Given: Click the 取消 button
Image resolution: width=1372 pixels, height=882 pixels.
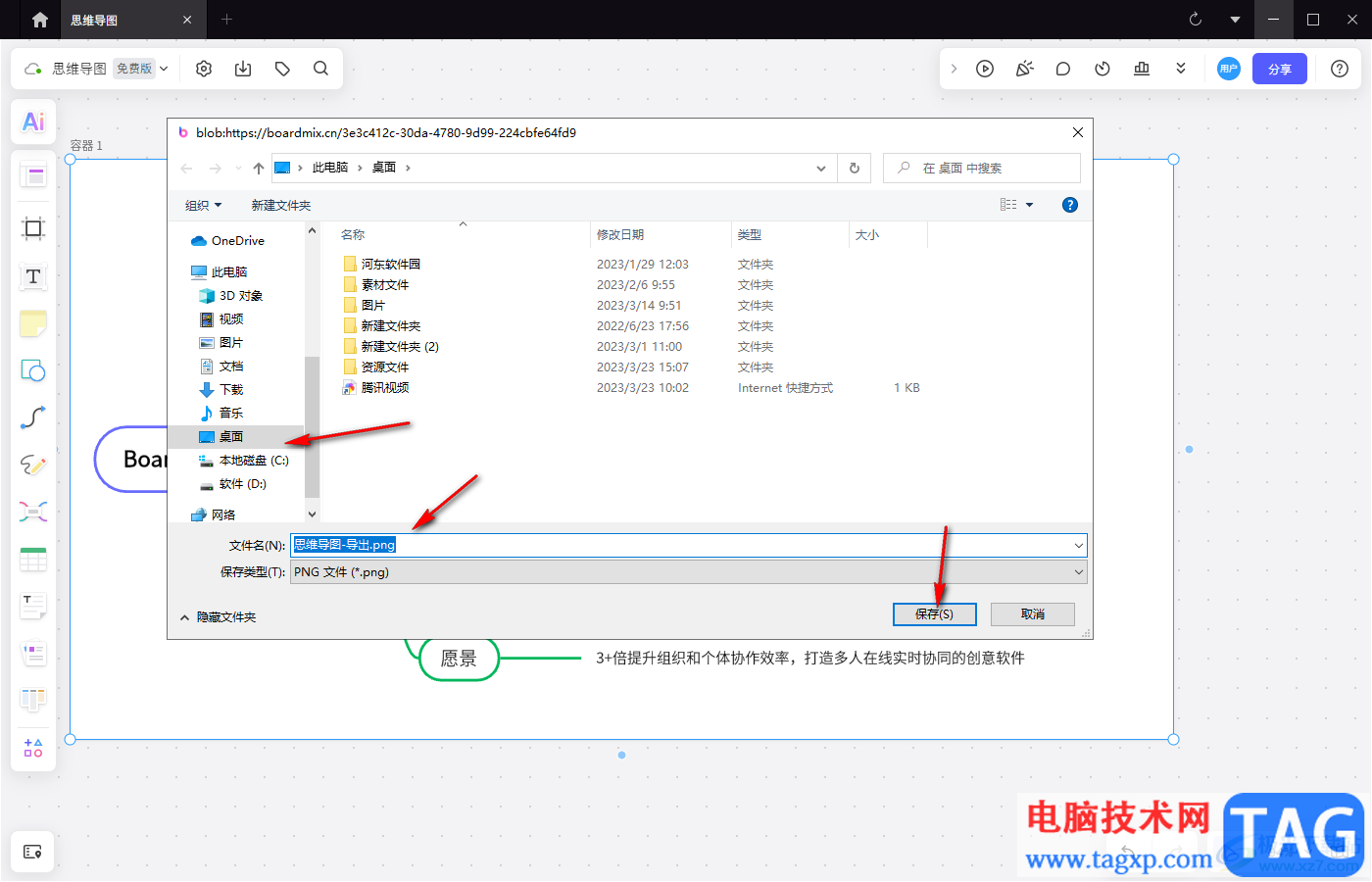Looking at the screenshot, I should click(x=1033, y=614).
